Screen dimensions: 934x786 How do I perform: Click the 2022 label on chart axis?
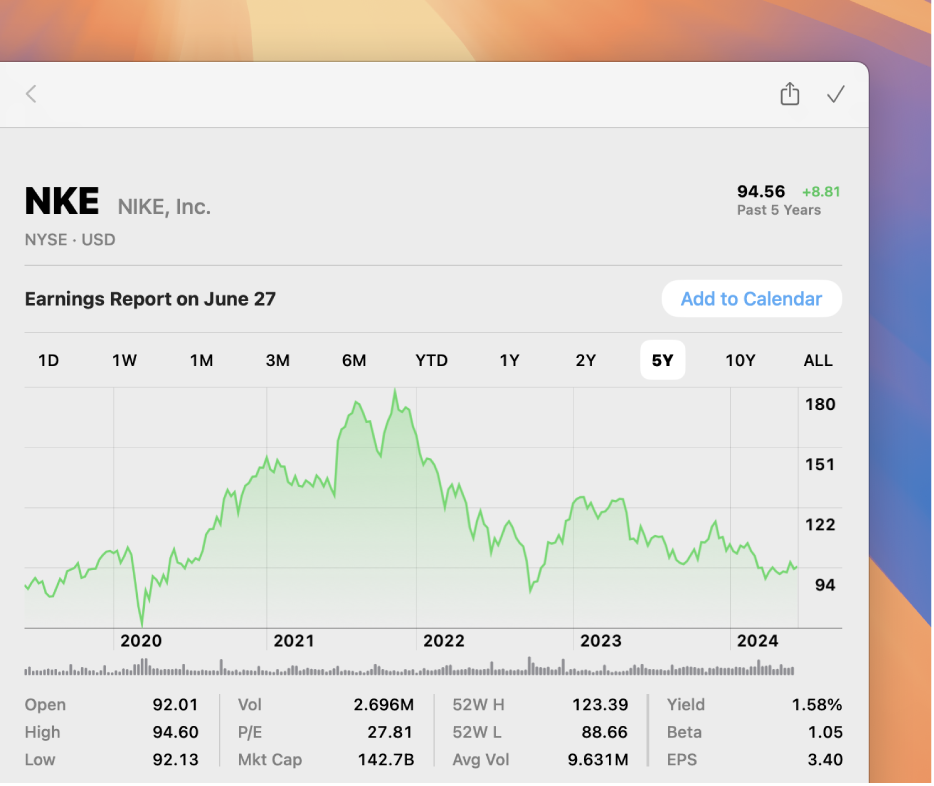[x=444, y=641]
